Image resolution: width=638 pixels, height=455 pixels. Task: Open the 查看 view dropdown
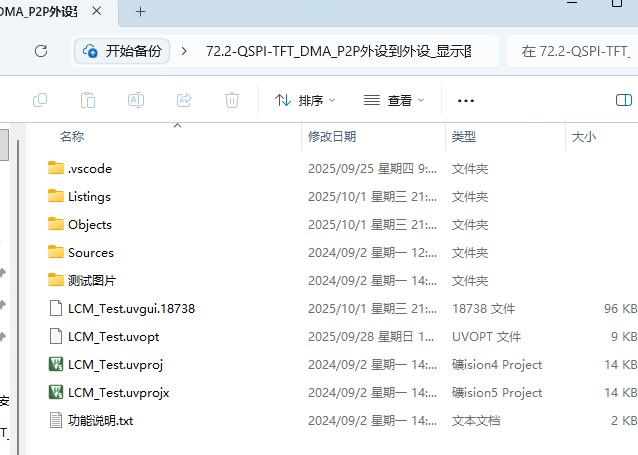(x=393, y=100)
